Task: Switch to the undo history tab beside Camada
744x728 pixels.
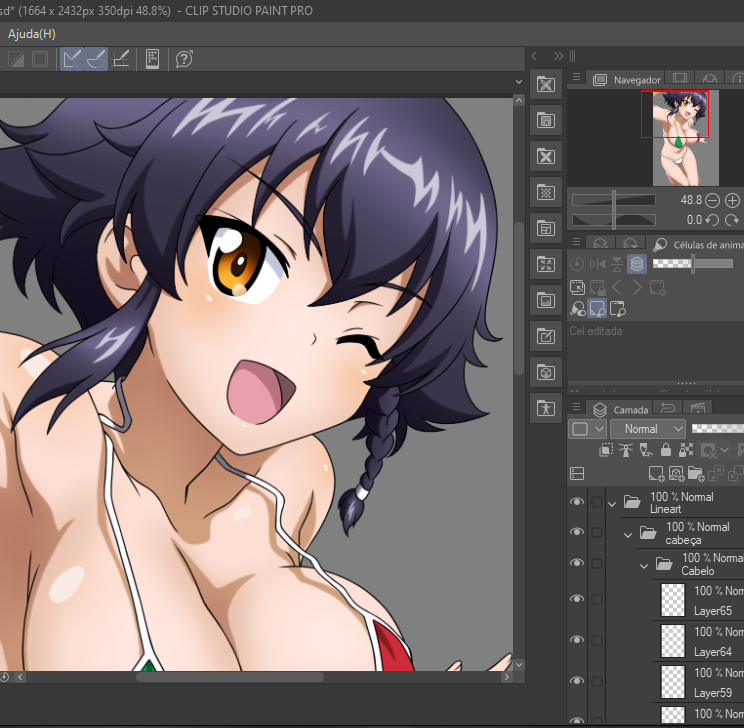Action: [x=668, y=408]
